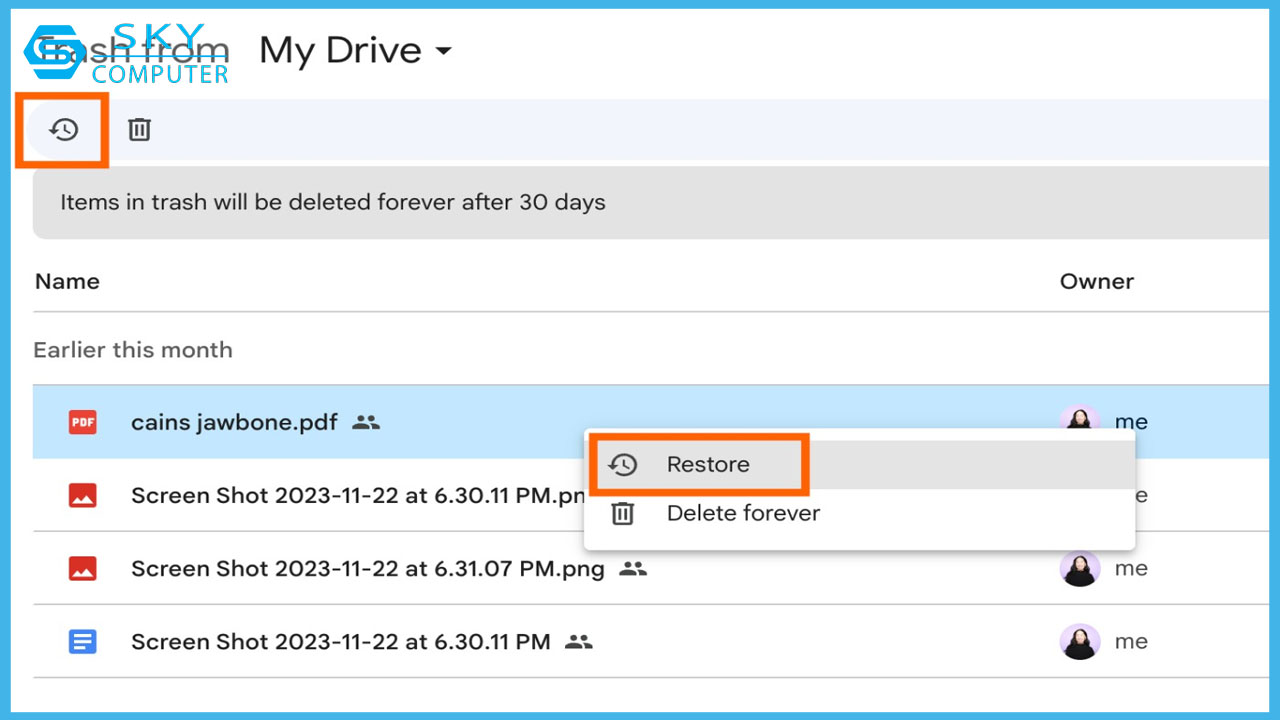
Task: Choose Restore from the context menu
Action: coord(707,465)
